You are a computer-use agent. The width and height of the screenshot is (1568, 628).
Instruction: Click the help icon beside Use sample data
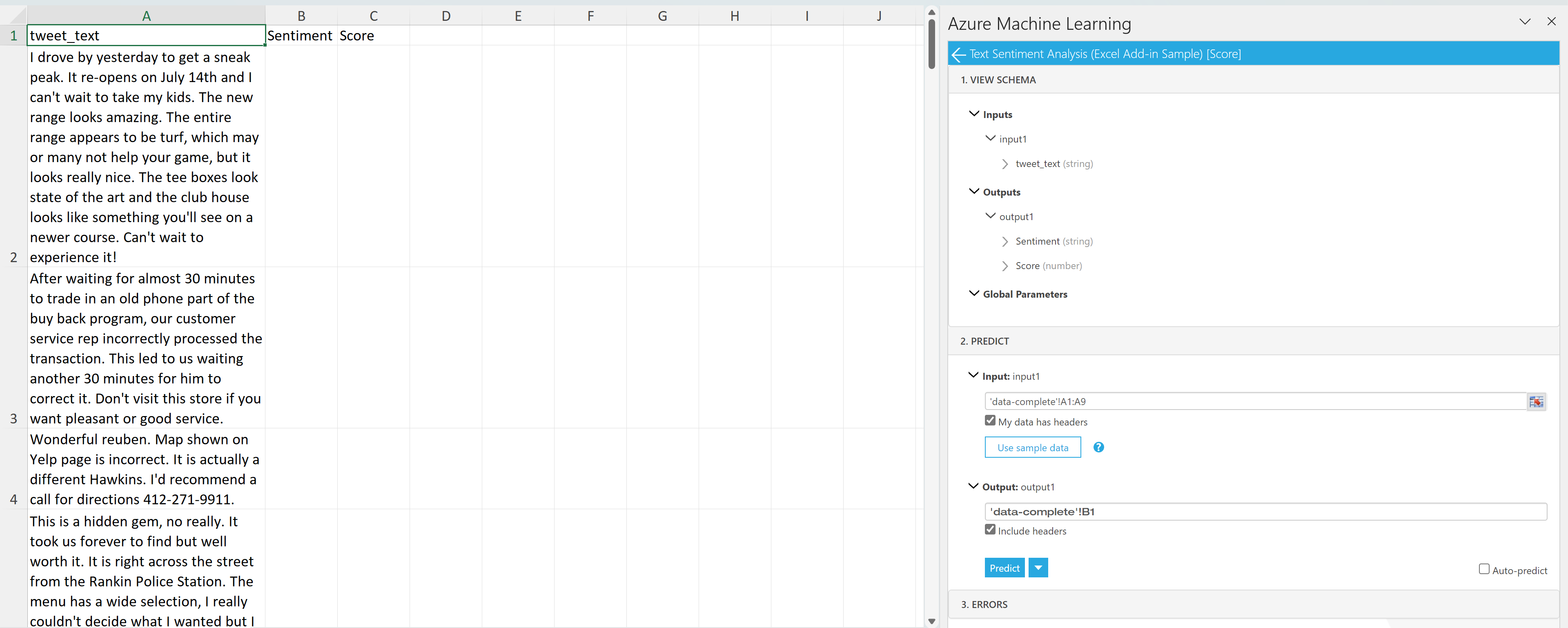click(x=1099, y=447)
